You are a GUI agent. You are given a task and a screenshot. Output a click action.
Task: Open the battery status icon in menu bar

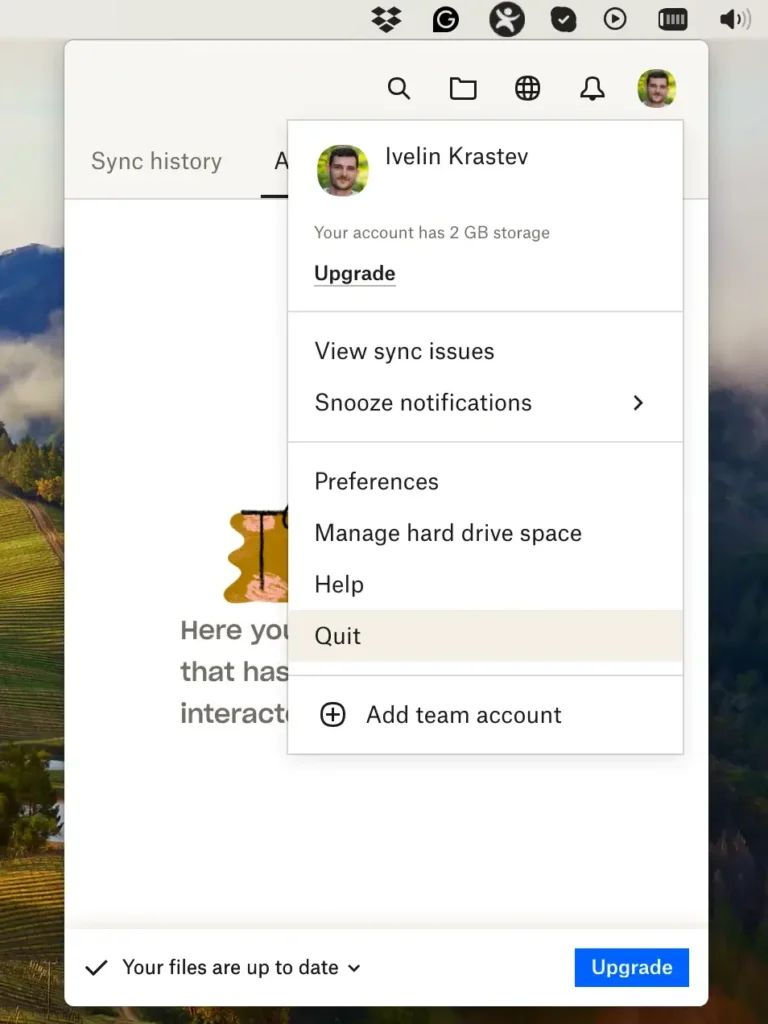coord(673,19)
